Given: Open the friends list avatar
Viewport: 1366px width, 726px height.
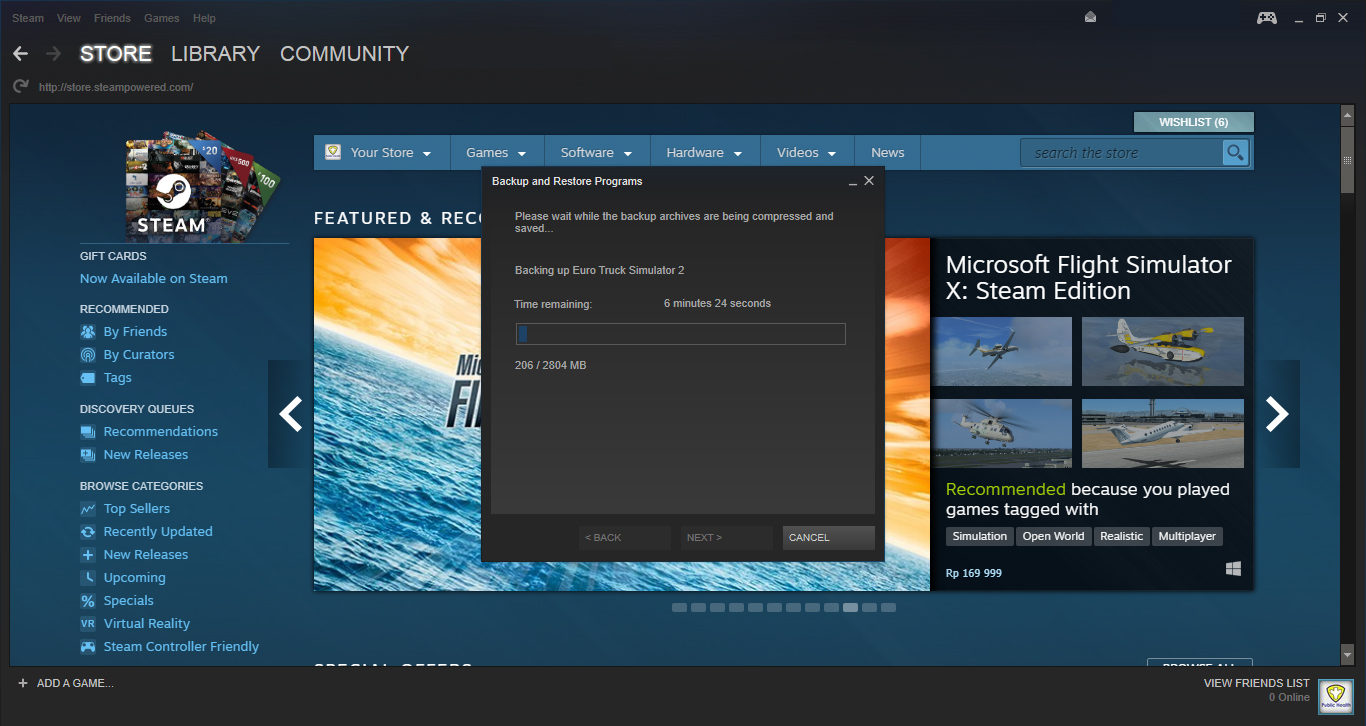Looking at the screenshot, I should [1335, 696].
